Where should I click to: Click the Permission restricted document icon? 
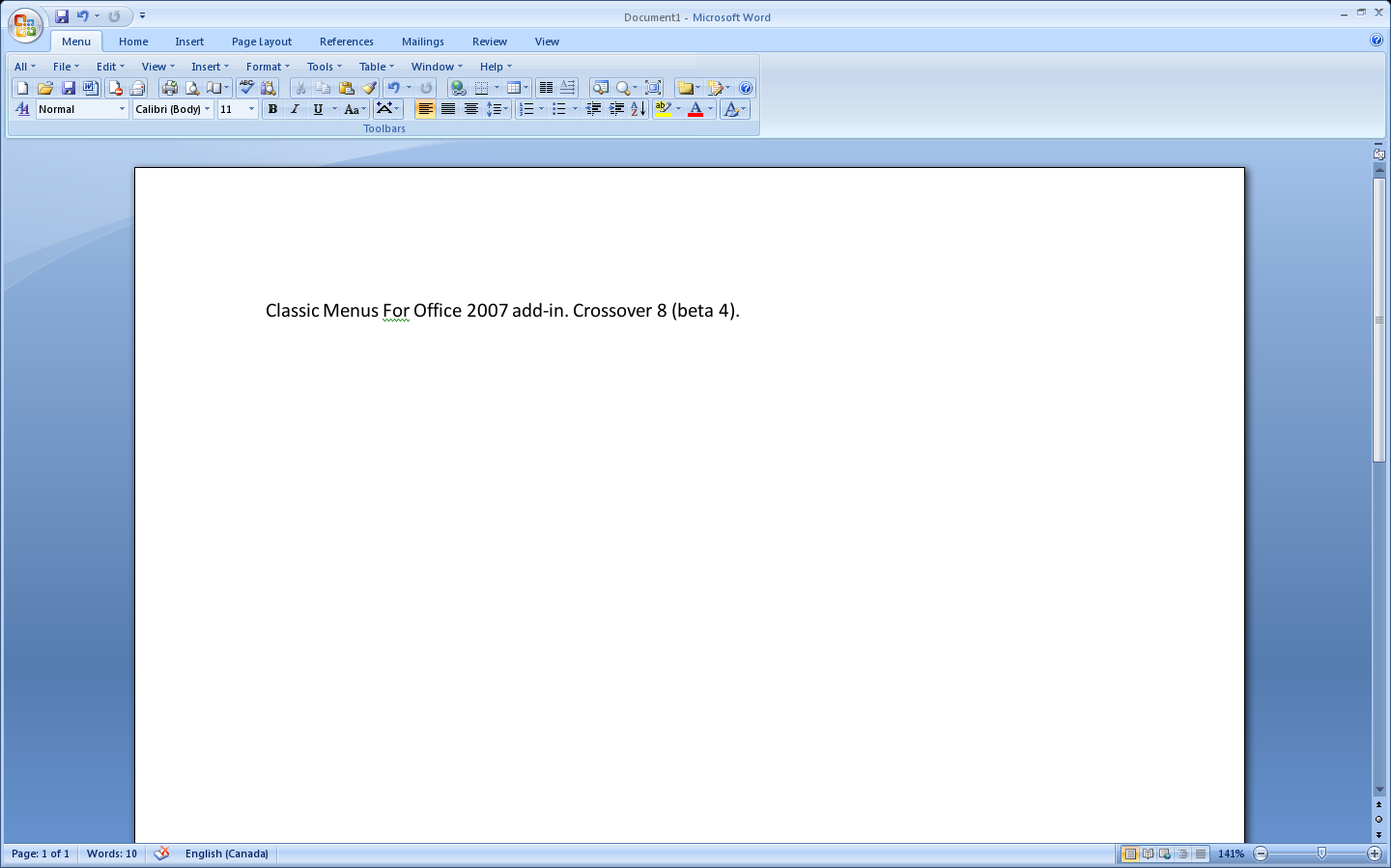(115, 88)
